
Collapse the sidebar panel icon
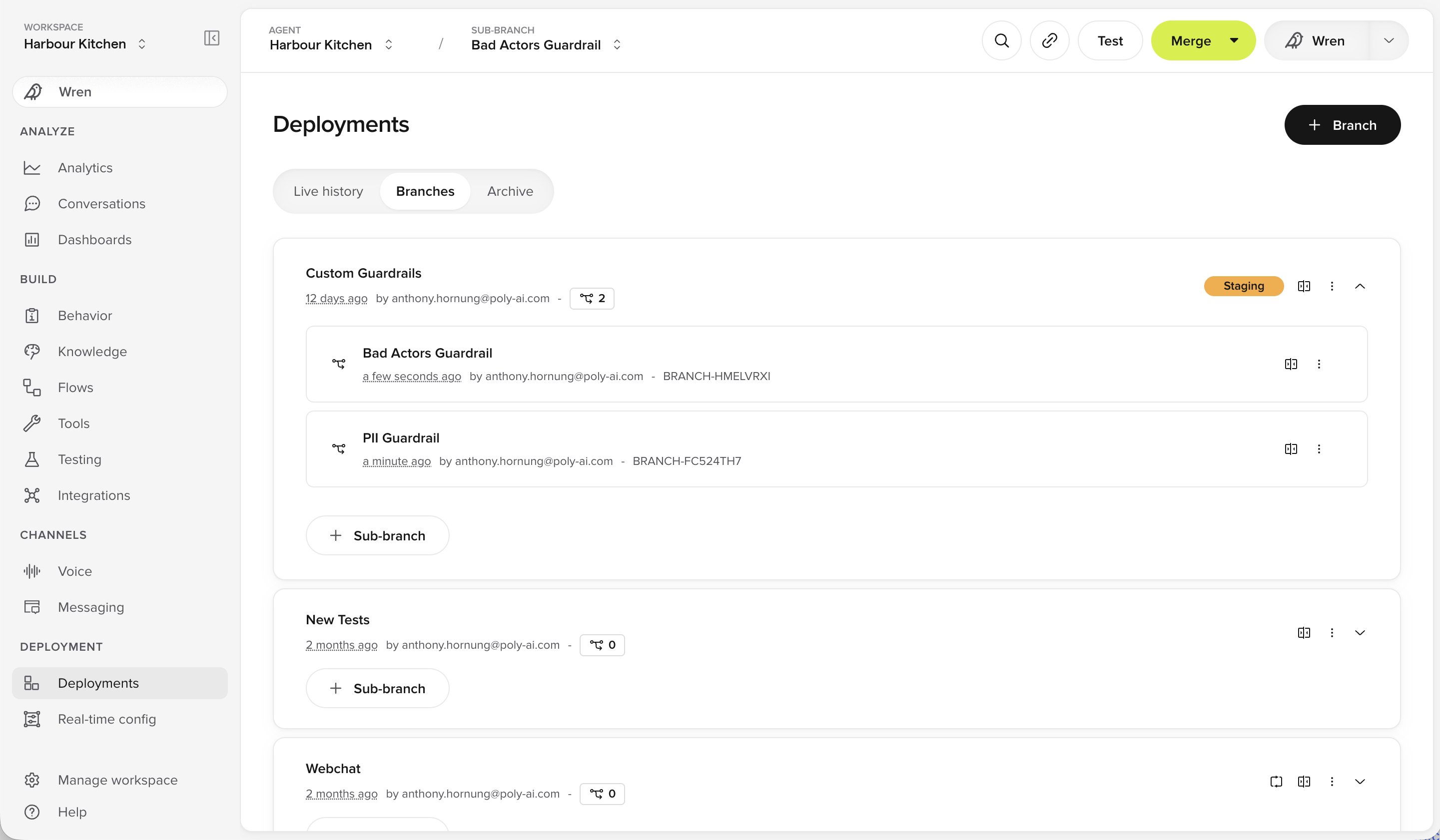tap(211, 37)
